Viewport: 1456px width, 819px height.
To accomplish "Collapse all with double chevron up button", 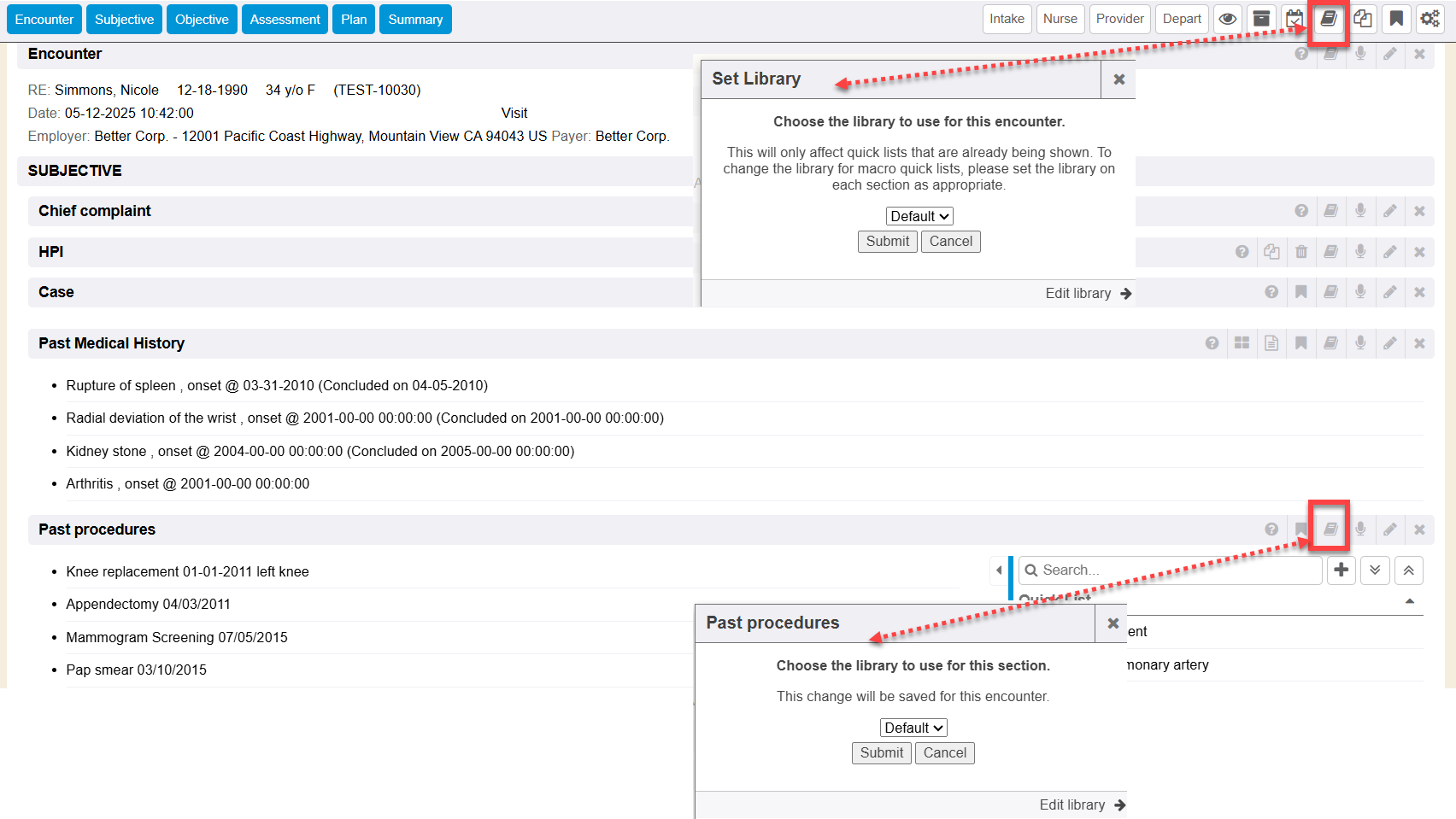I will 1408,570.
